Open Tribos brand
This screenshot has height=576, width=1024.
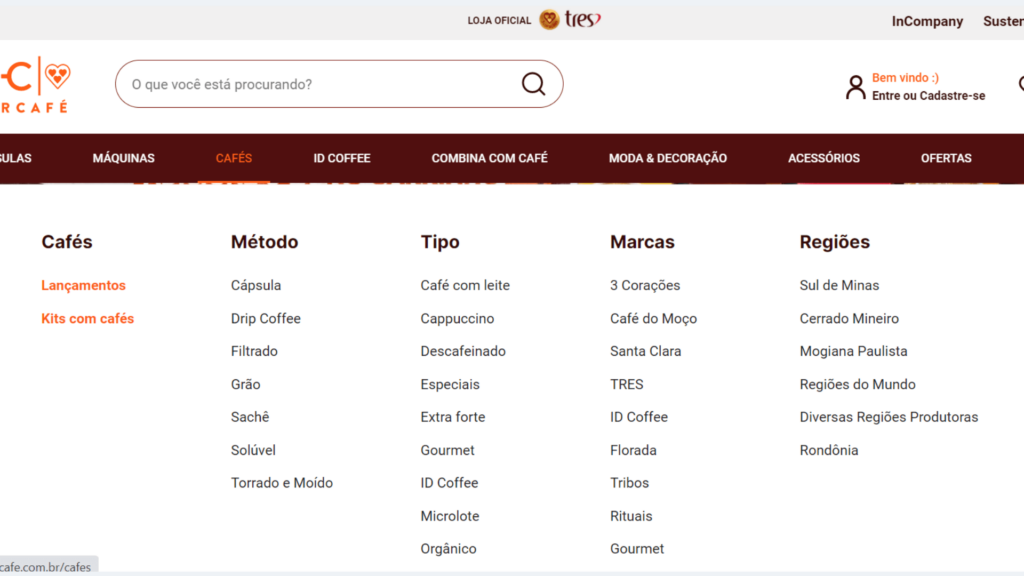point(630,483)
